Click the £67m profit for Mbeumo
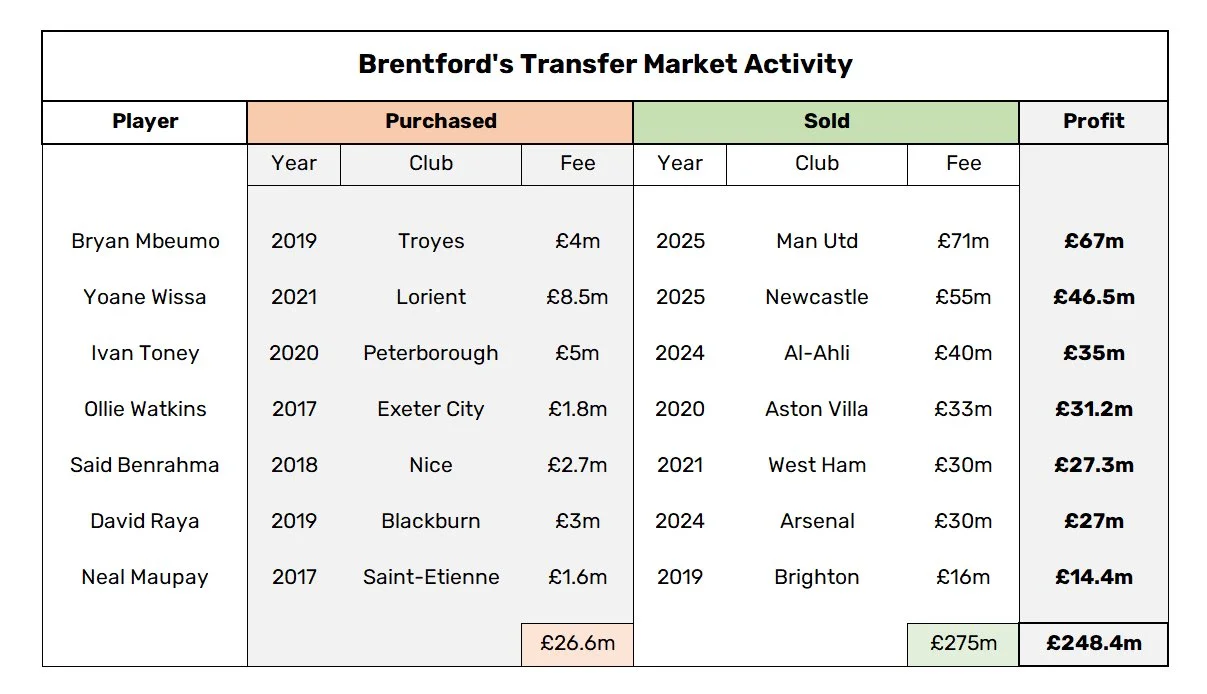Screen dimensions: 1207x694 [x=1093, y=241]
